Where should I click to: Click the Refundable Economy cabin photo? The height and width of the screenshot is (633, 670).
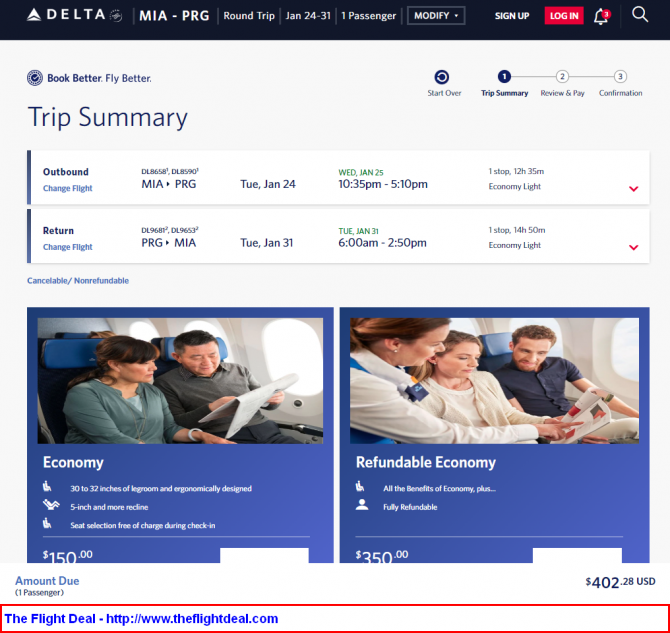click(494, 380)
